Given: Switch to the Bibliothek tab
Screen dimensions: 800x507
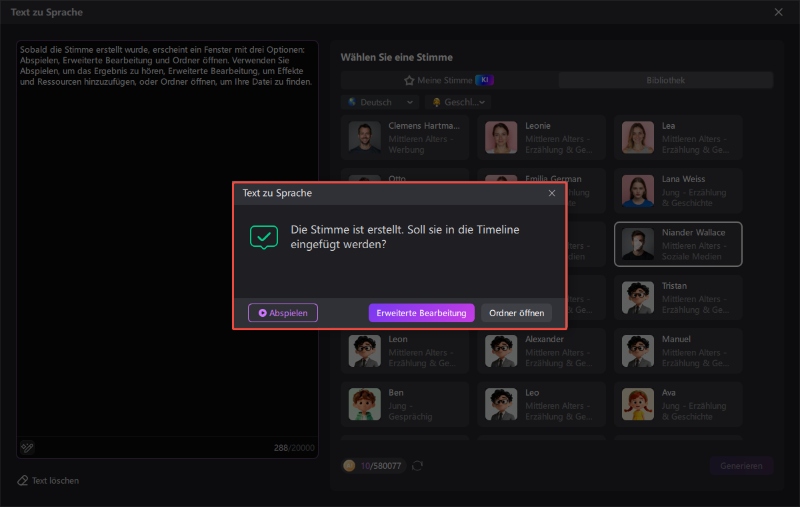Looking at the screenshot, I should (665, 80).
